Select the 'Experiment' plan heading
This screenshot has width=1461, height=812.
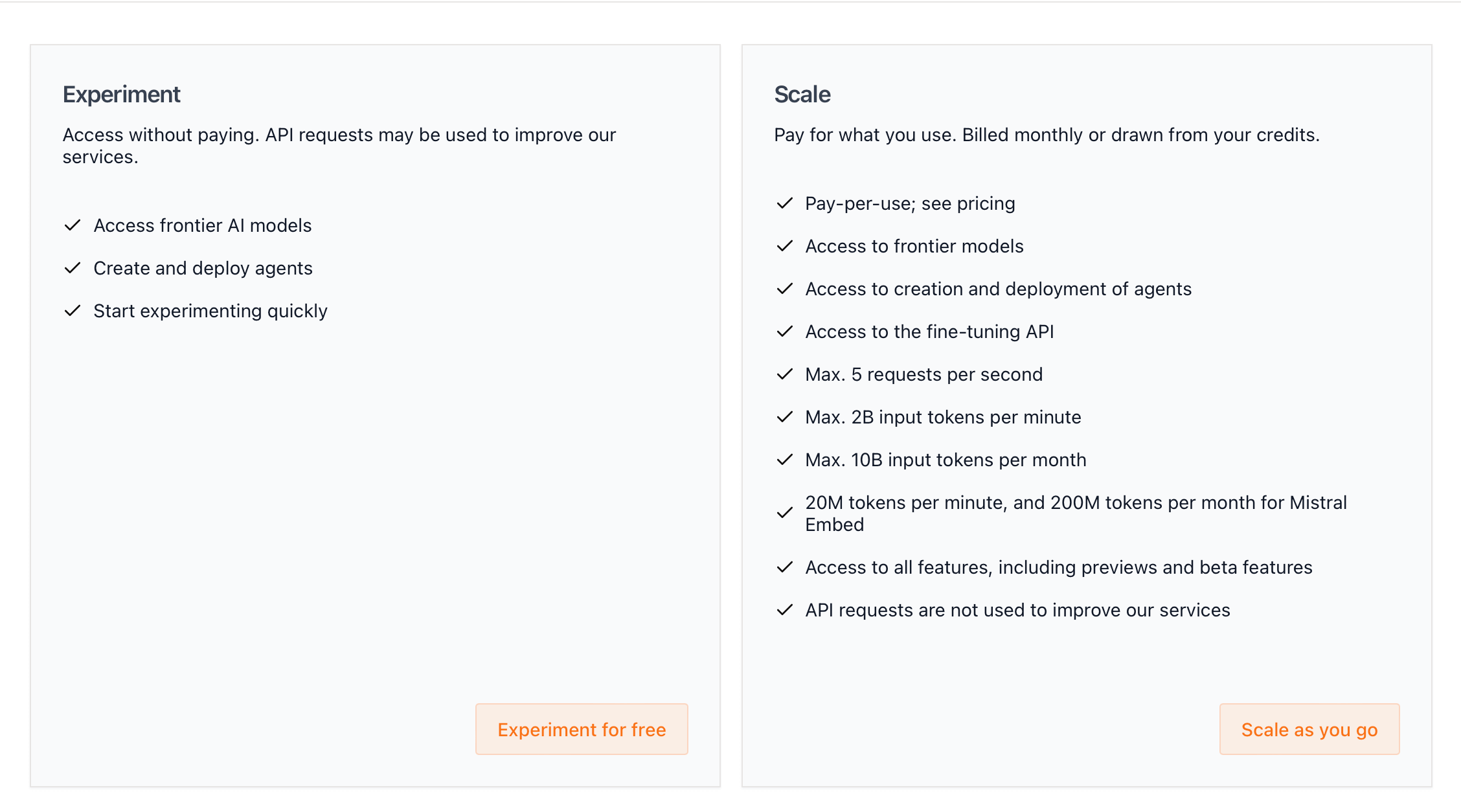pyautogui.click(x=122, y=95)
